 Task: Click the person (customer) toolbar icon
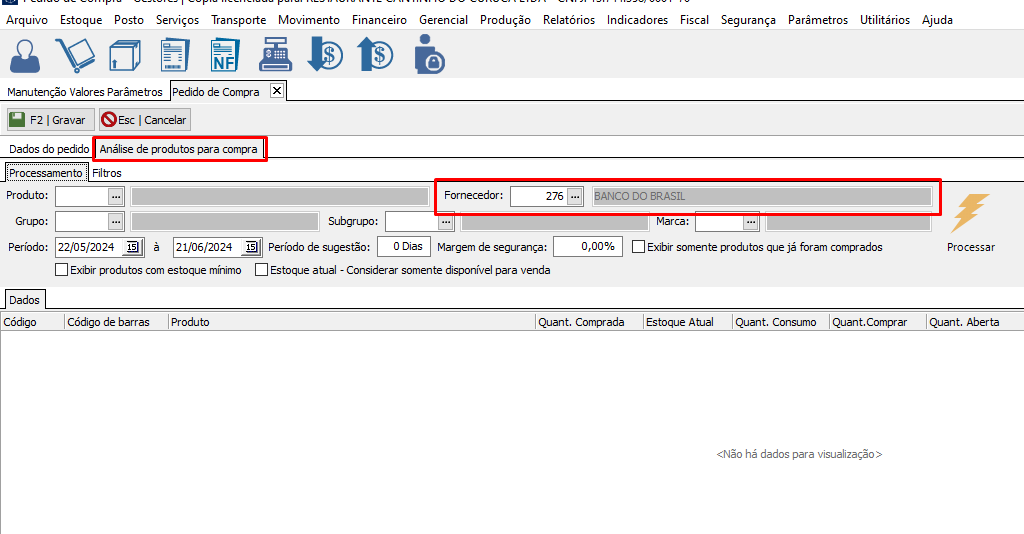25,55
